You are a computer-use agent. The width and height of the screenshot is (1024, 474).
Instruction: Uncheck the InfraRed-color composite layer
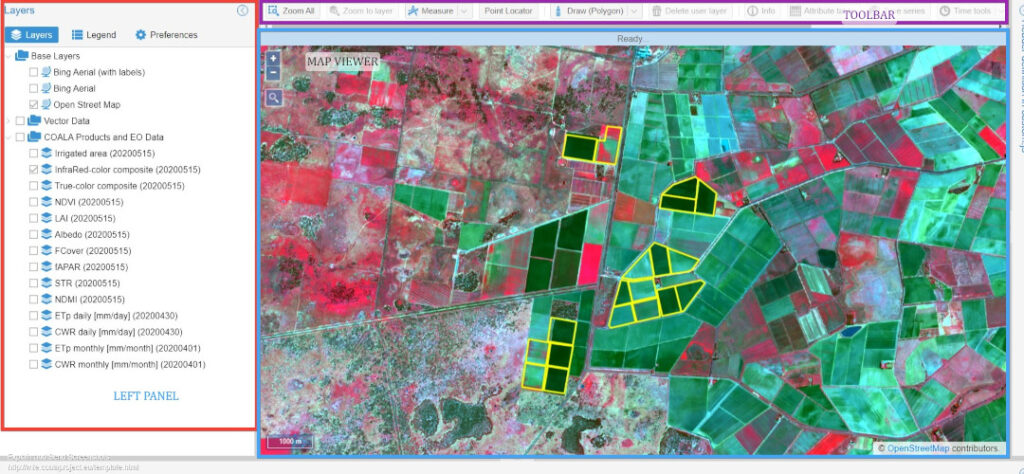click(x=35, y=170)
